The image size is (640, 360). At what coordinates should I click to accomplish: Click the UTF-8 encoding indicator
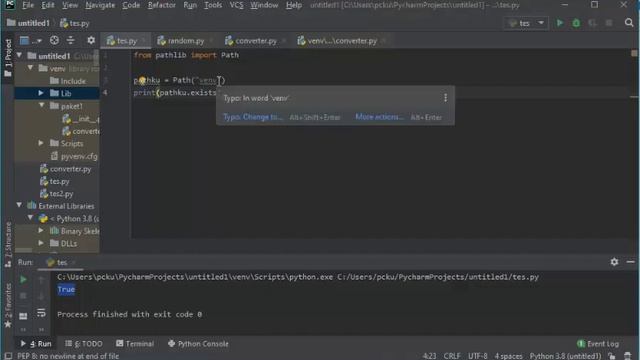478,356
